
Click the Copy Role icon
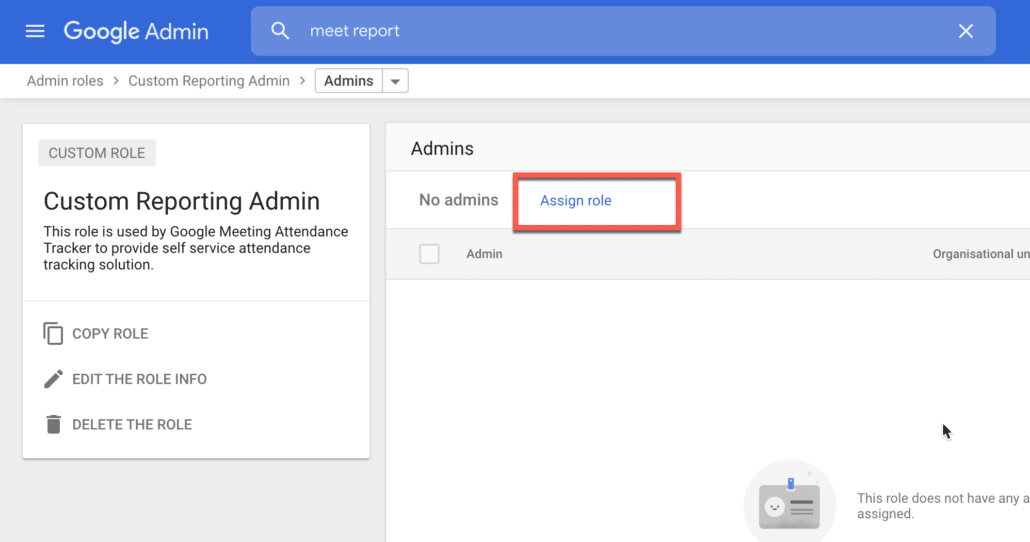click(53, 334)
